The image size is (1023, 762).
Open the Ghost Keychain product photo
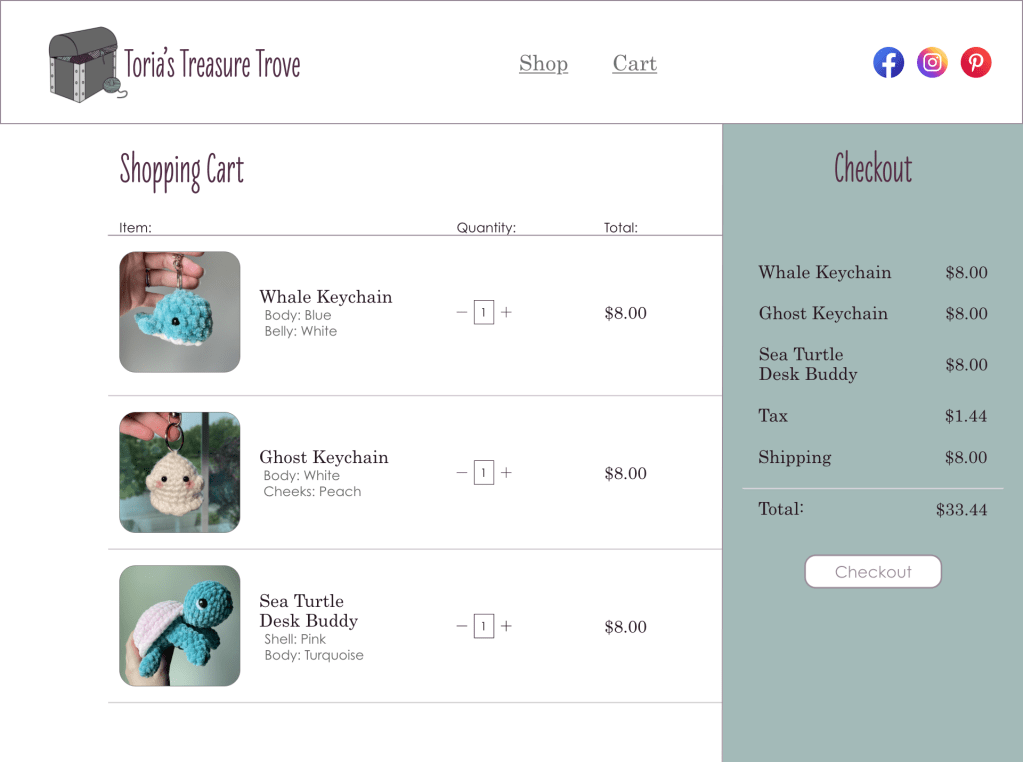pos(180,472)
